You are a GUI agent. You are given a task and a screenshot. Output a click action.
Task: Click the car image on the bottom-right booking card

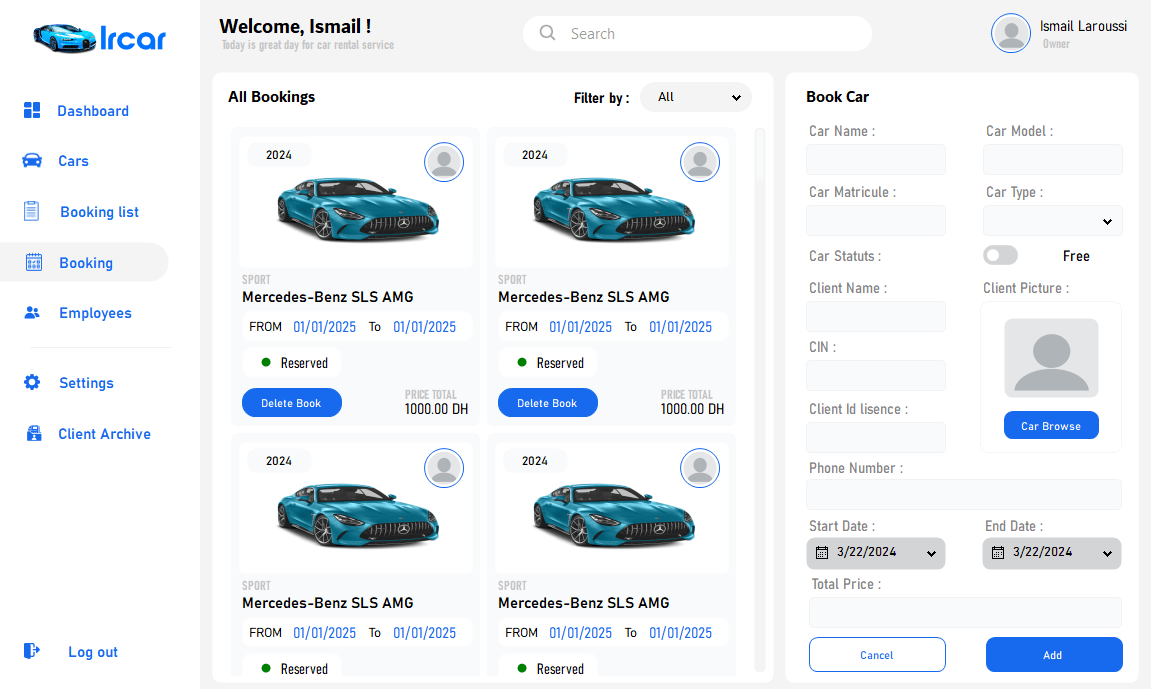614,515
